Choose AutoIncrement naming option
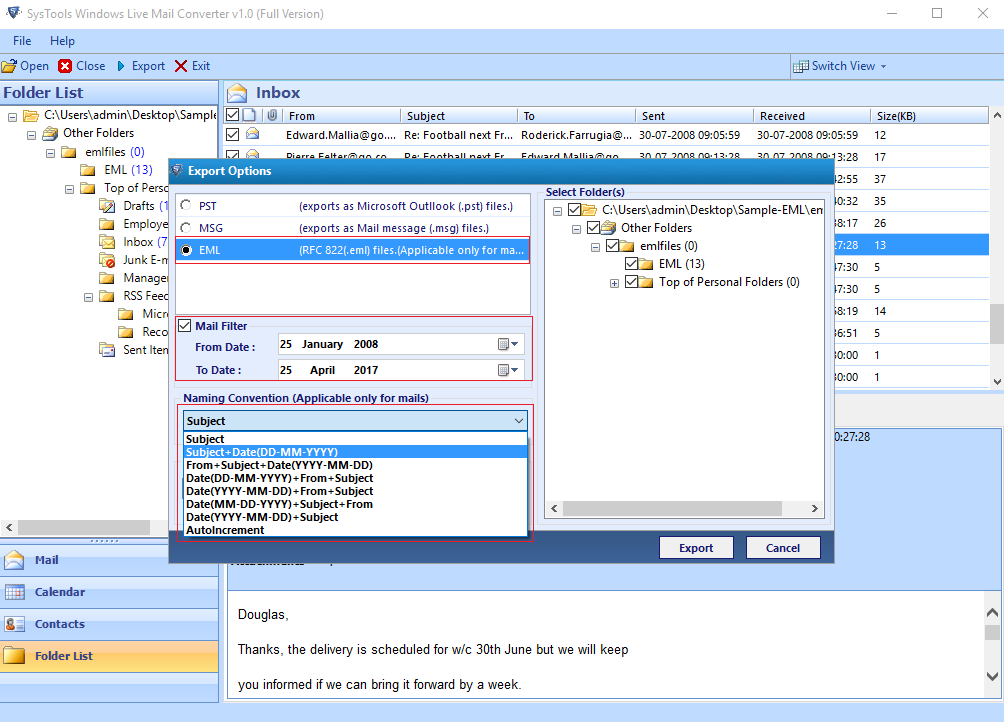 click(x=355, y=530)
